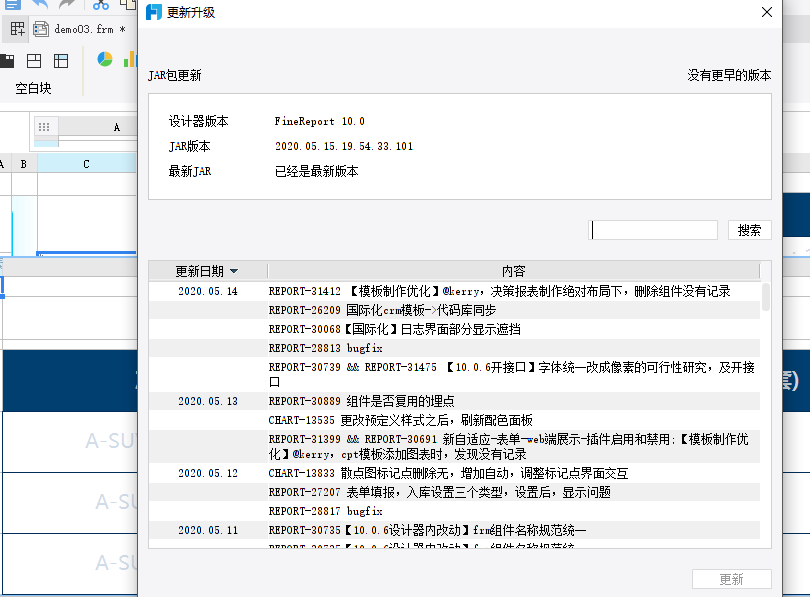Click the 内容 column header
The image size is (810, 597).
tap(513, 271)
